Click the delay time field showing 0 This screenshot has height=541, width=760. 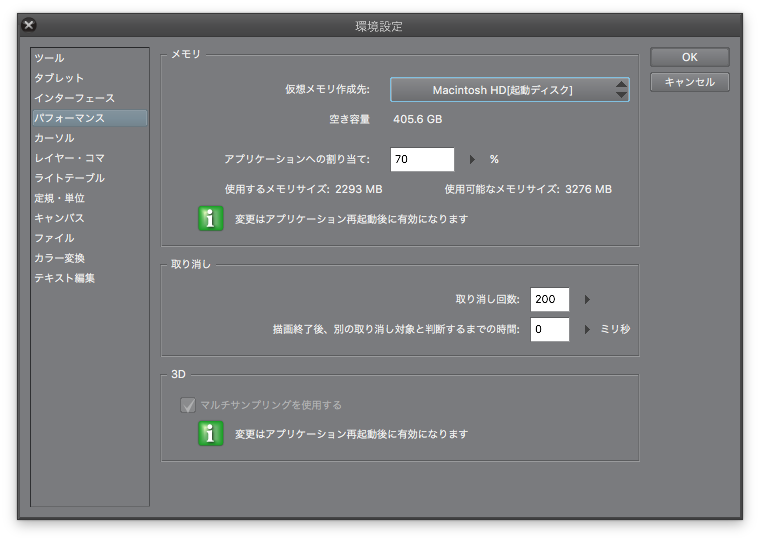[x=549, y=329]
